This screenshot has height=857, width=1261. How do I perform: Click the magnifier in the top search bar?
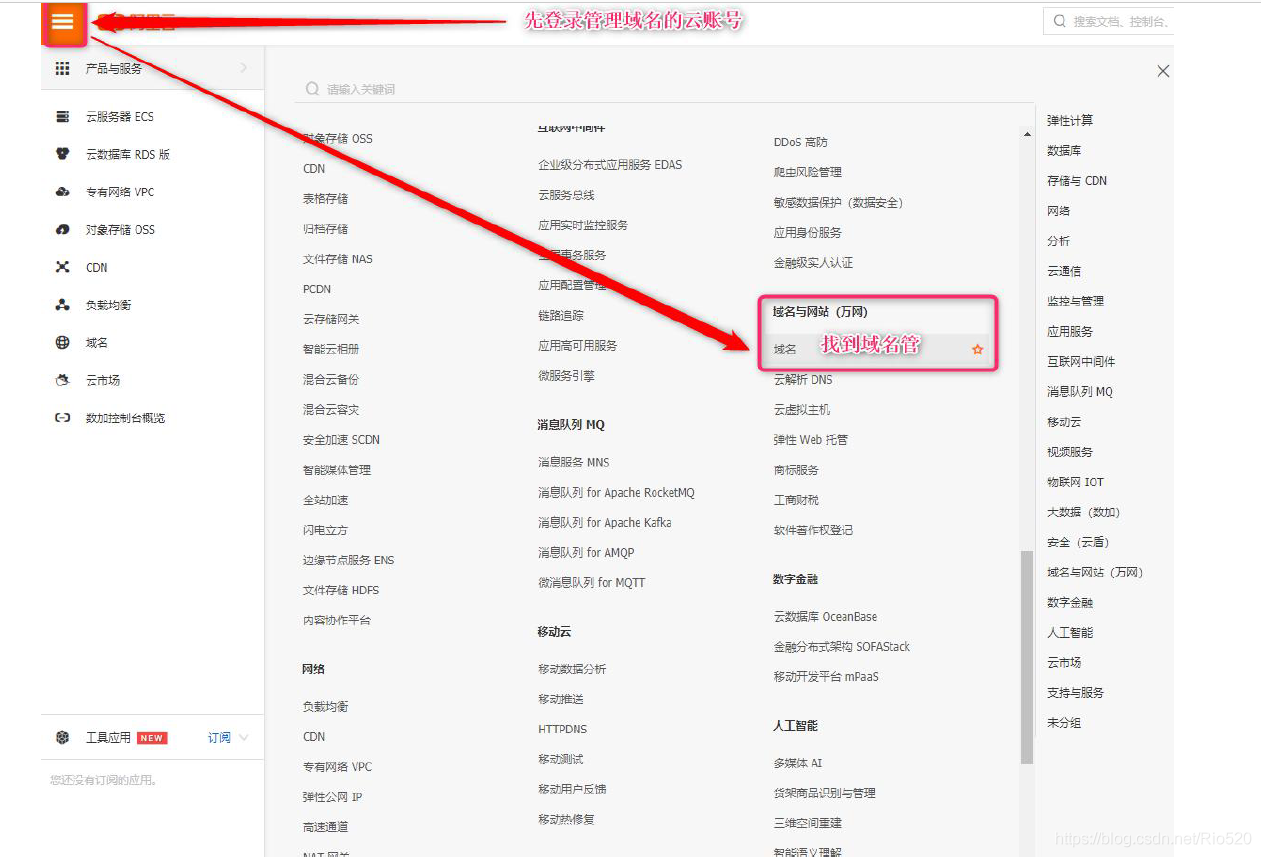coord(1057,20)
